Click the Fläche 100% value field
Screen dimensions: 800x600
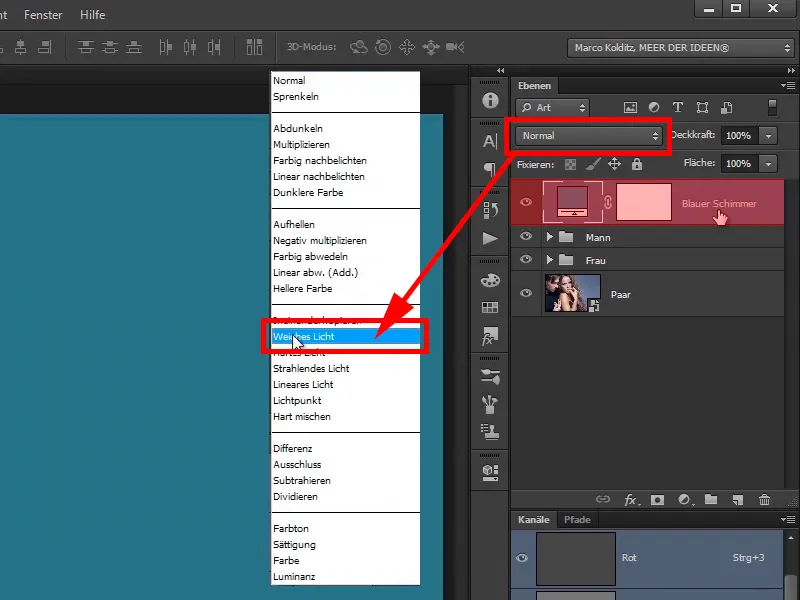738,164
